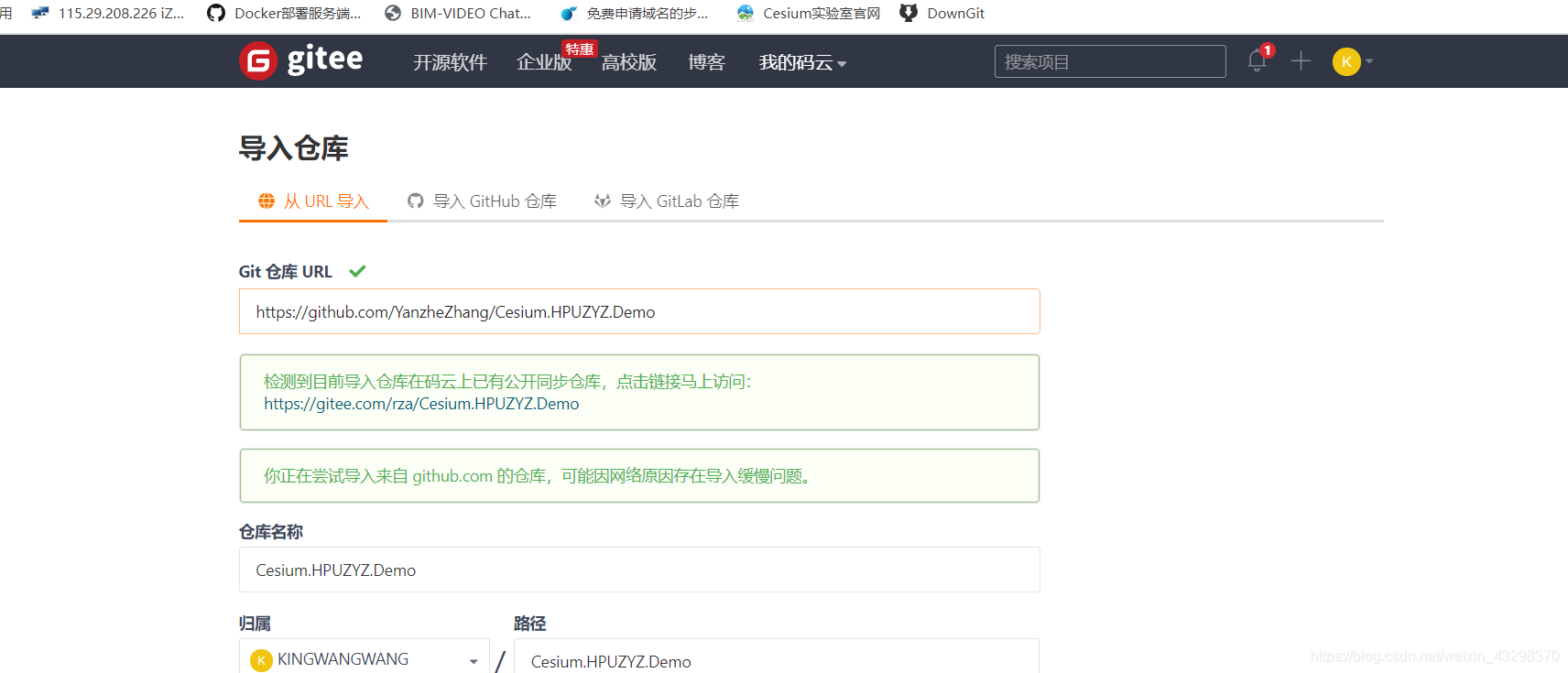Open the notifications bell icon
Screen dimensions: 1568x673
[x=1258, y=61]
